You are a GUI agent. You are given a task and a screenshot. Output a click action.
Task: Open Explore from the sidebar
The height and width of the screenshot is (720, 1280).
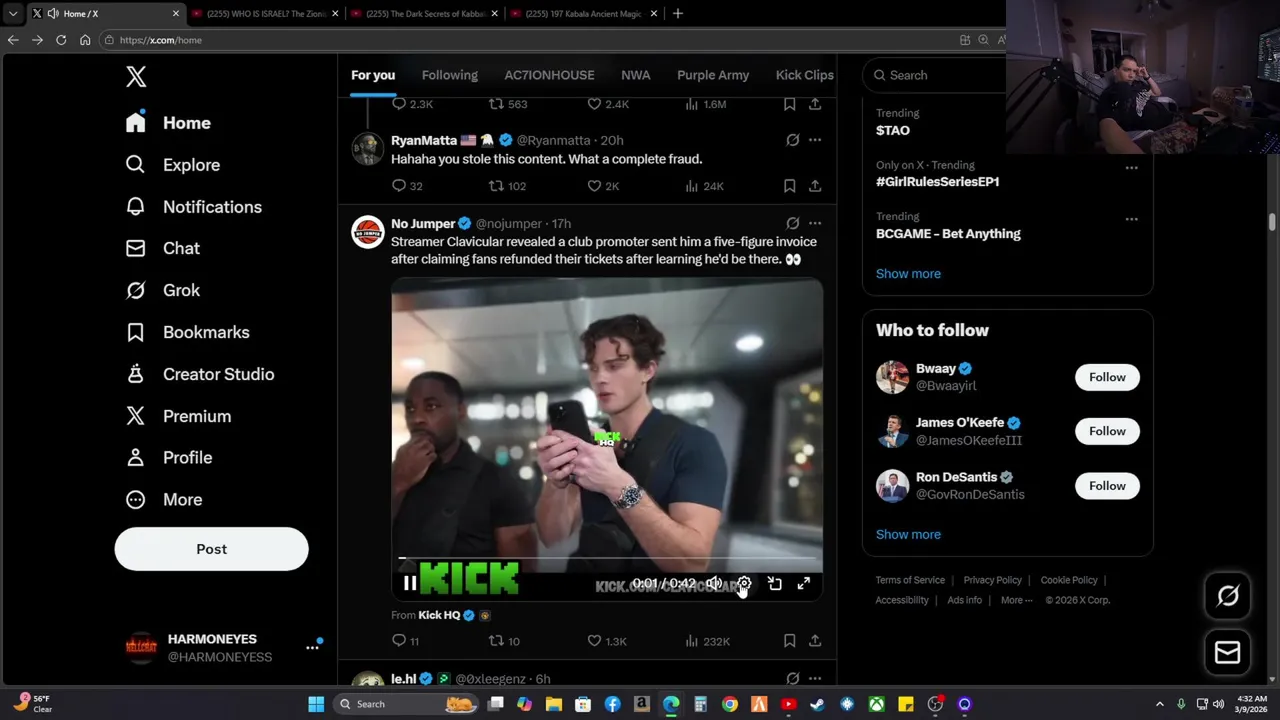(172, 165)
